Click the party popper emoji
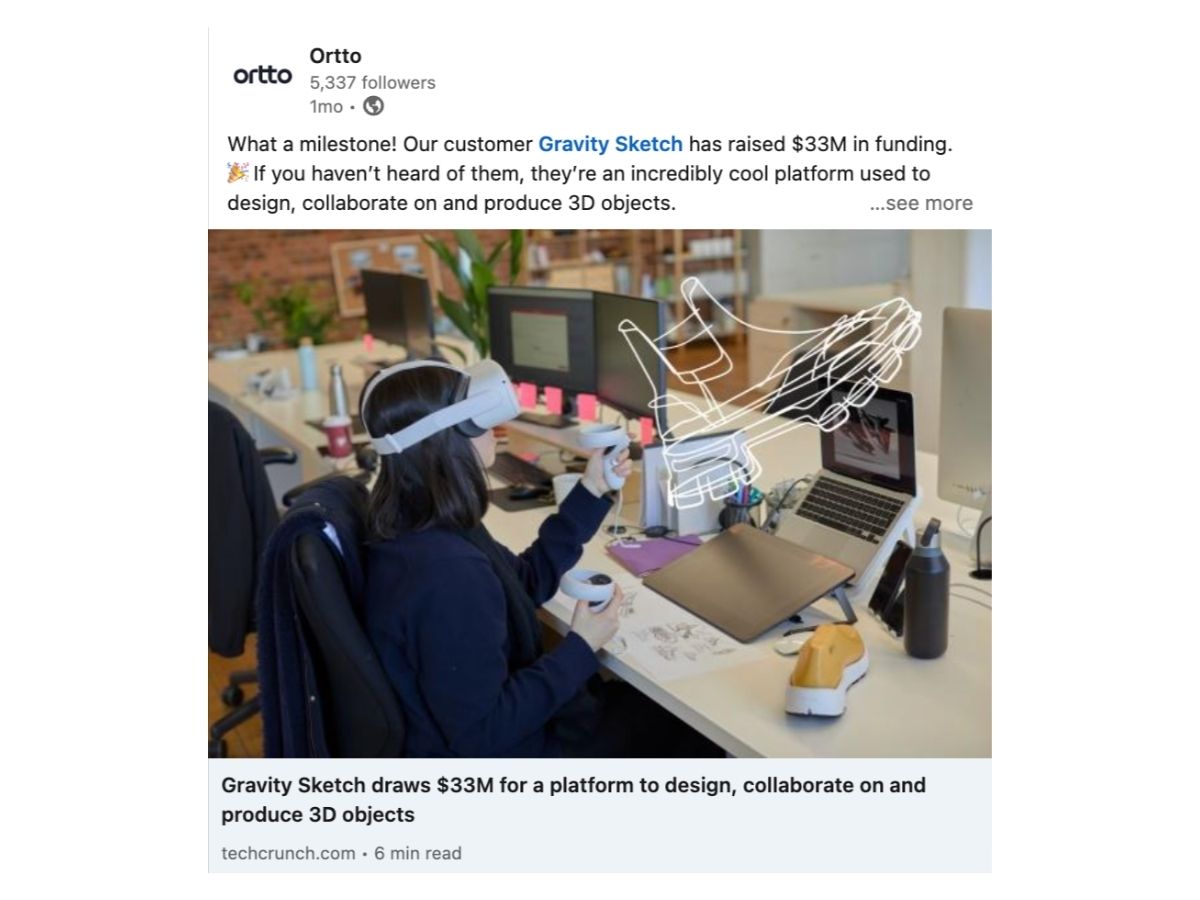Image resolution: width=1200 pixels, height=900 pixels. (x=238, y=173)
